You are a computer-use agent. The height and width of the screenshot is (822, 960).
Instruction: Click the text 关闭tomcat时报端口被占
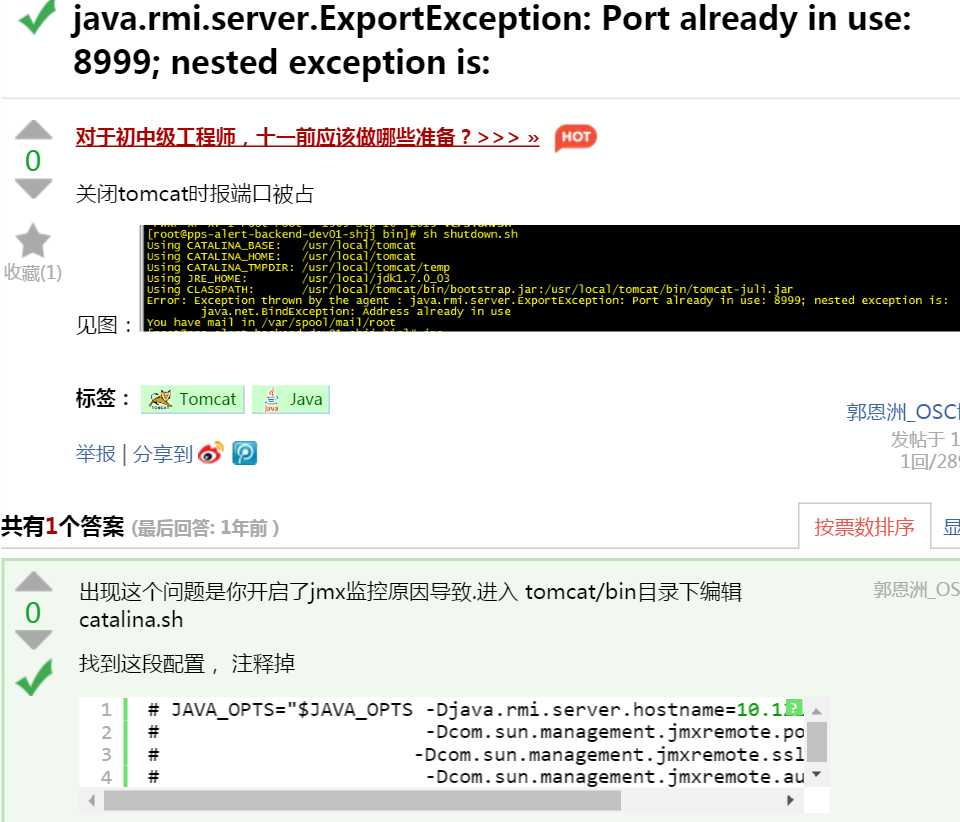tap(194, 194)
